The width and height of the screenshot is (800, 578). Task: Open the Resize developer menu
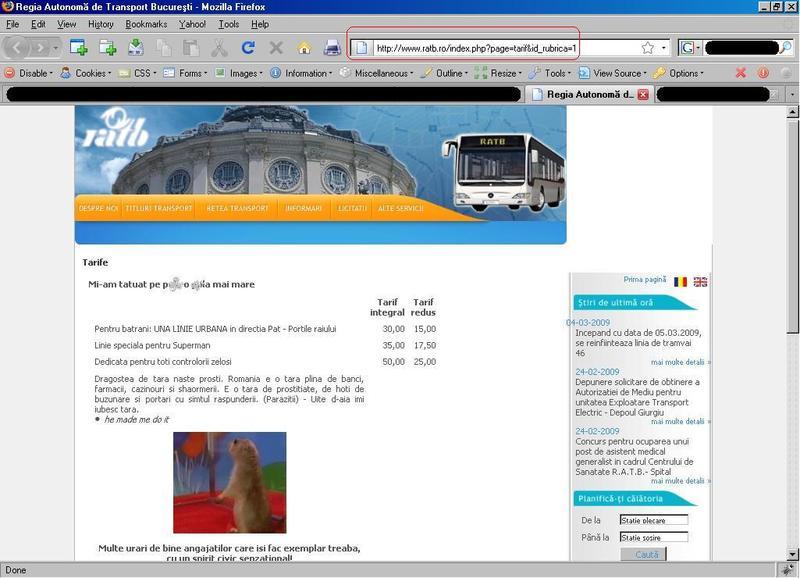tap(498, 73)
